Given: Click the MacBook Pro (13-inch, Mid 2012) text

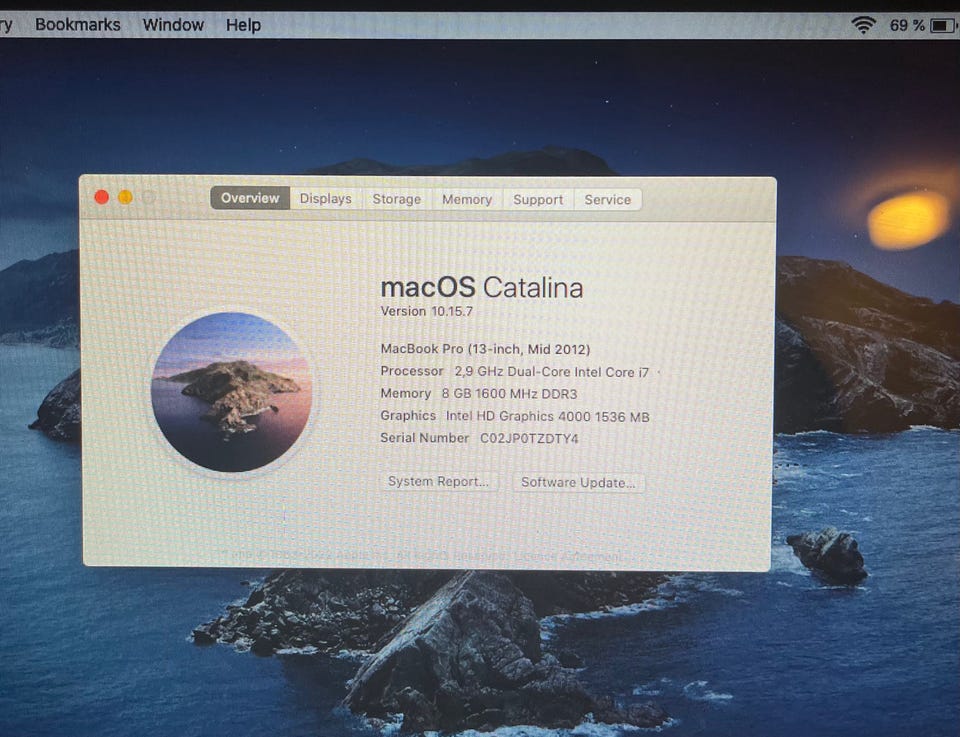Looking at the screenshot, I should [x=486, y=349].
